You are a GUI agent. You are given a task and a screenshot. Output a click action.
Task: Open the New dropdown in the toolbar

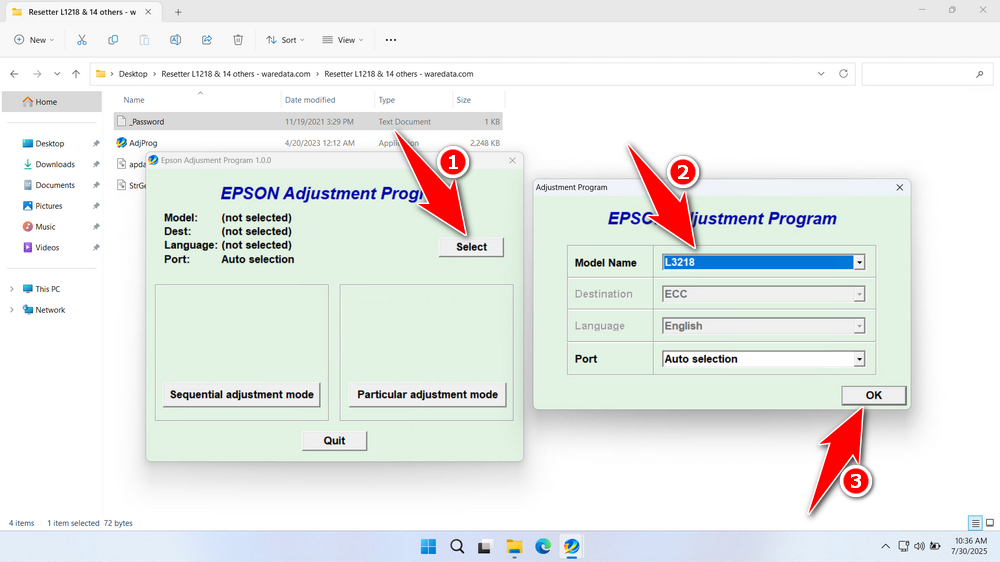34,40
